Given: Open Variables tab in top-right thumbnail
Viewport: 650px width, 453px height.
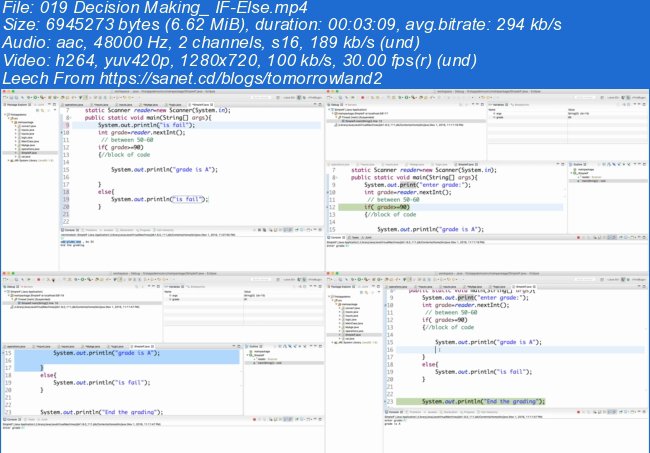Looking at the screenshot, I should click(x=499, y=104).
